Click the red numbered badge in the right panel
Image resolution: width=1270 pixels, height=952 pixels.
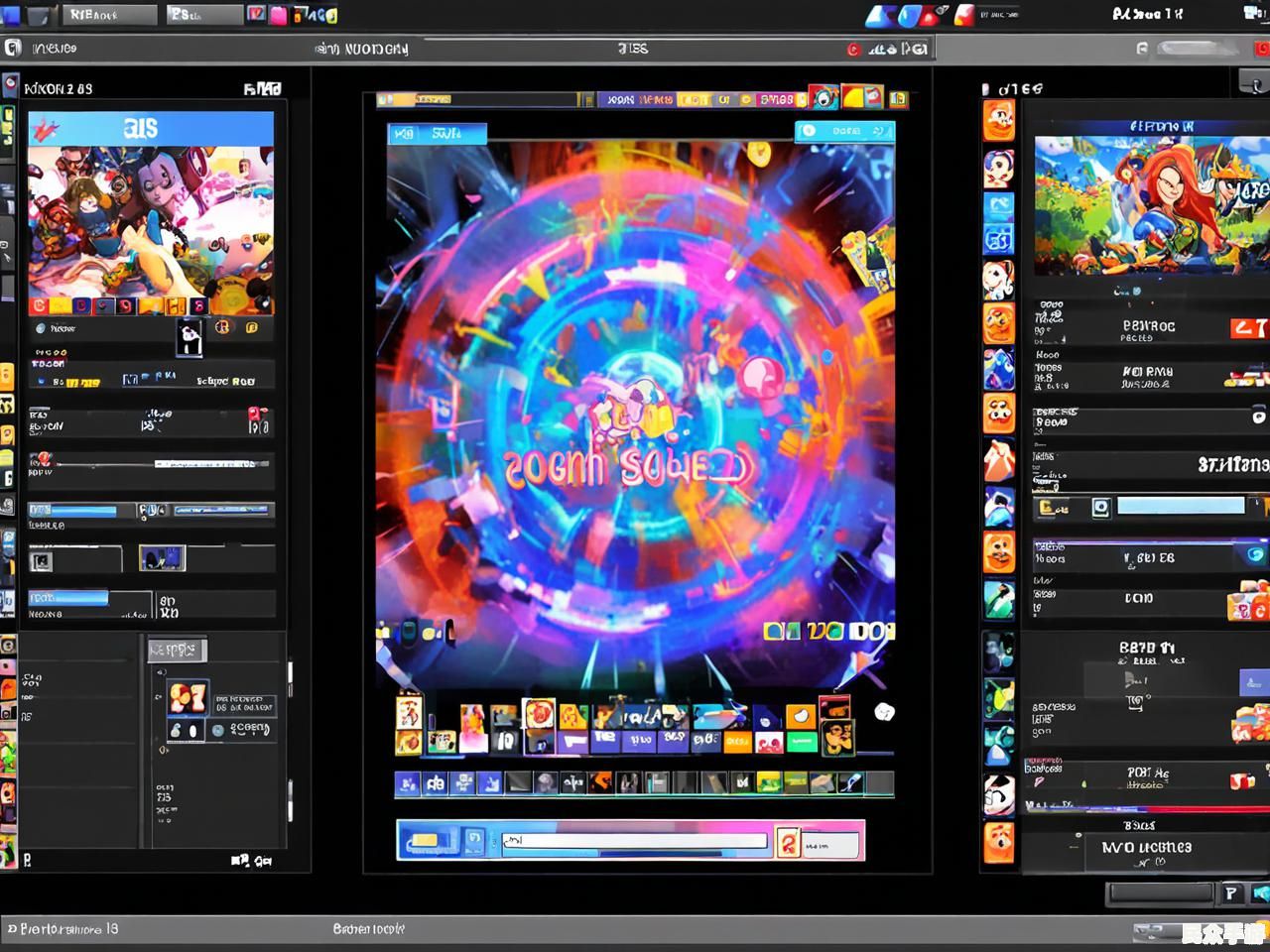point(1249,327)
